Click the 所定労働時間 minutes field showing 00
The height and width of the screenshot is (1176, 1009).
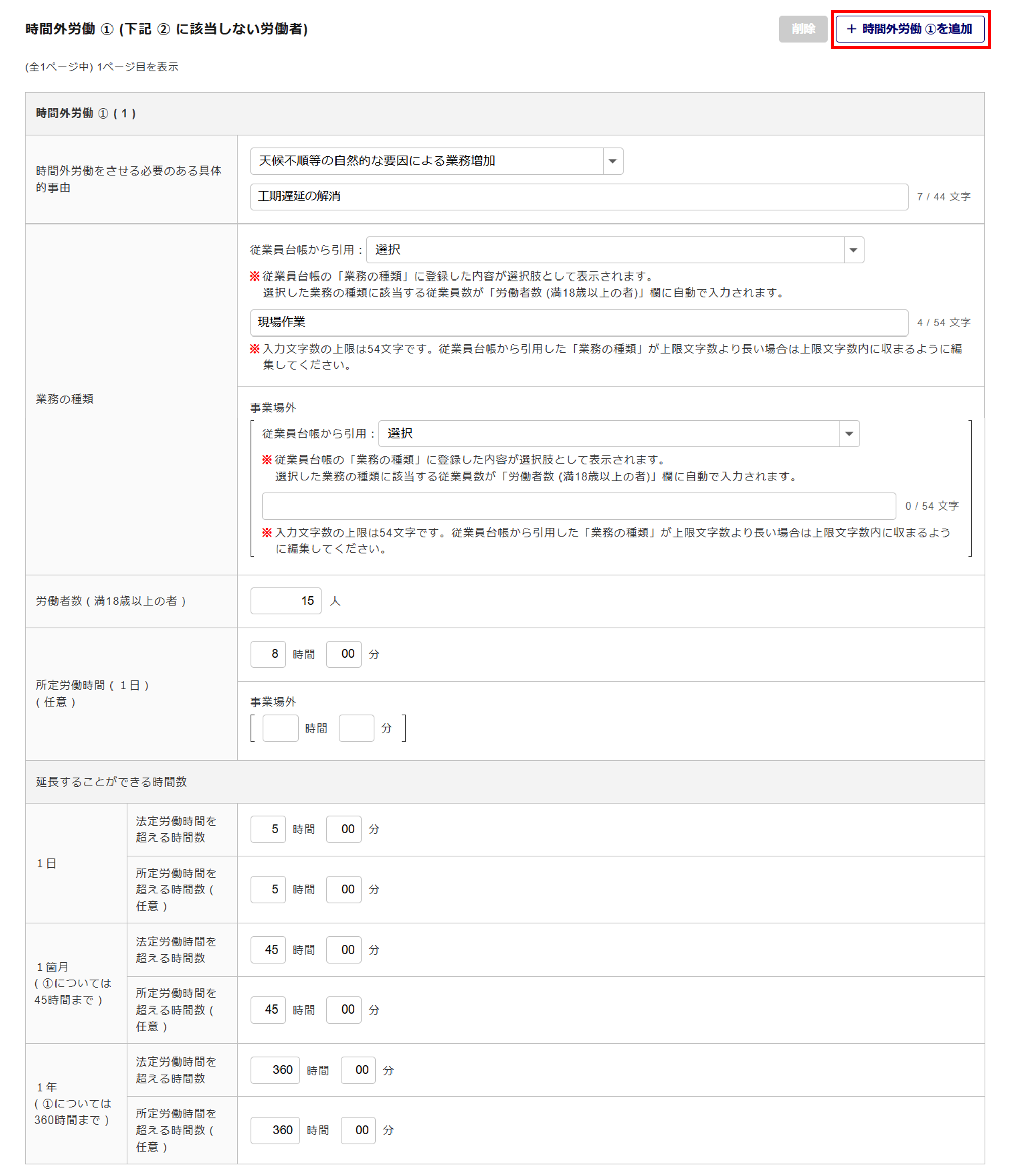coord(344,654)
